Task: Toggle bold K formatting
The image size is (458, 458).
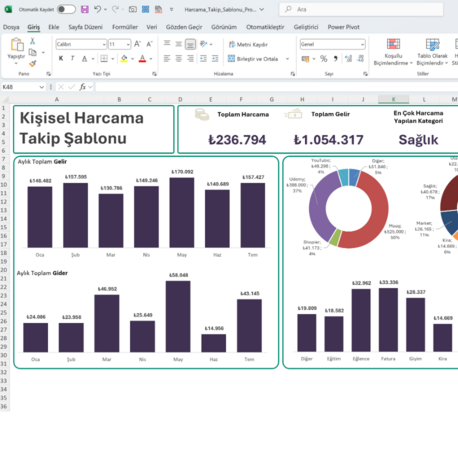Action: [61, 59]
